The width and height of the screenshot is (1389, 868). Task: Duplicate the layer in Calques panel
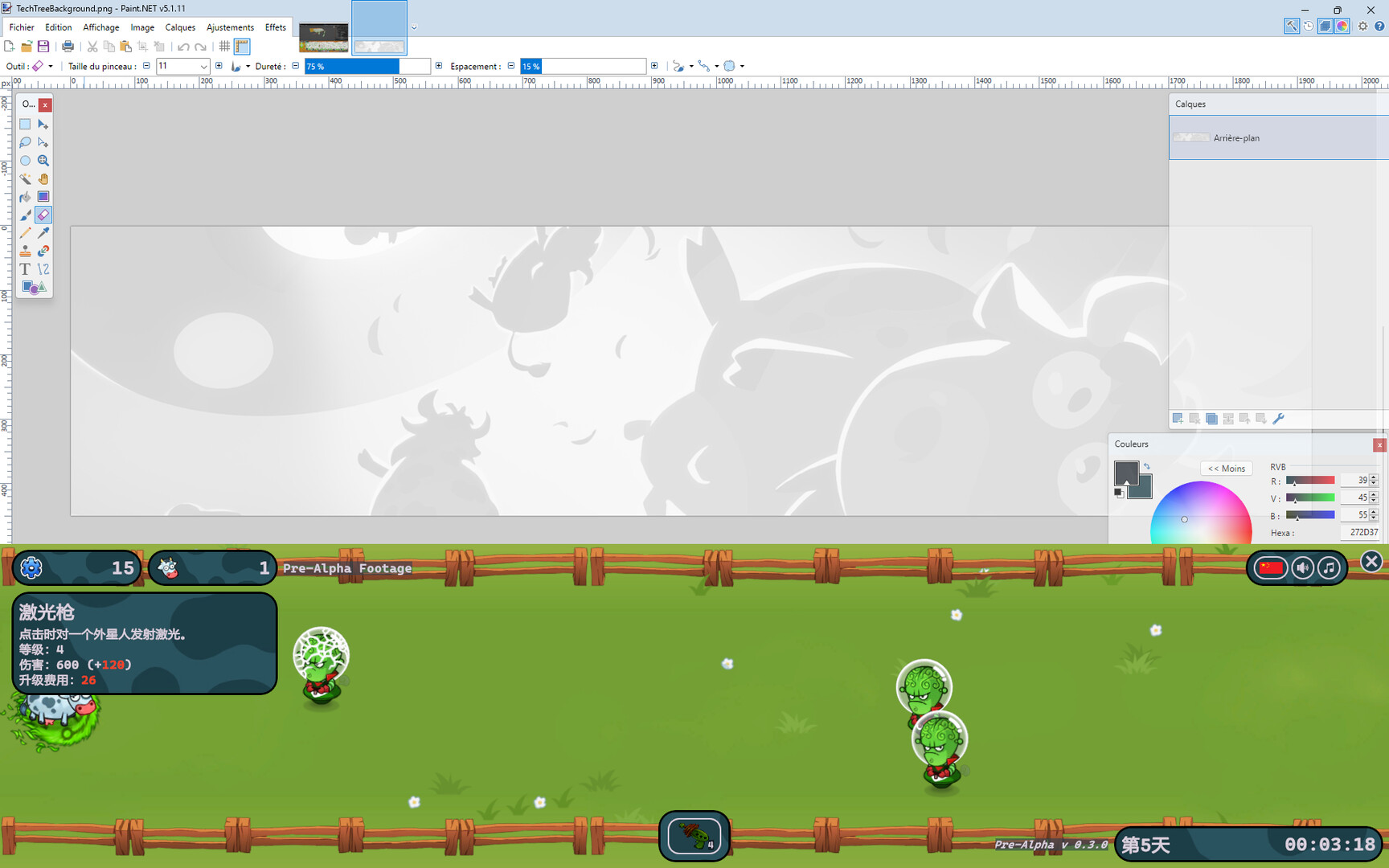(1211, 419)
